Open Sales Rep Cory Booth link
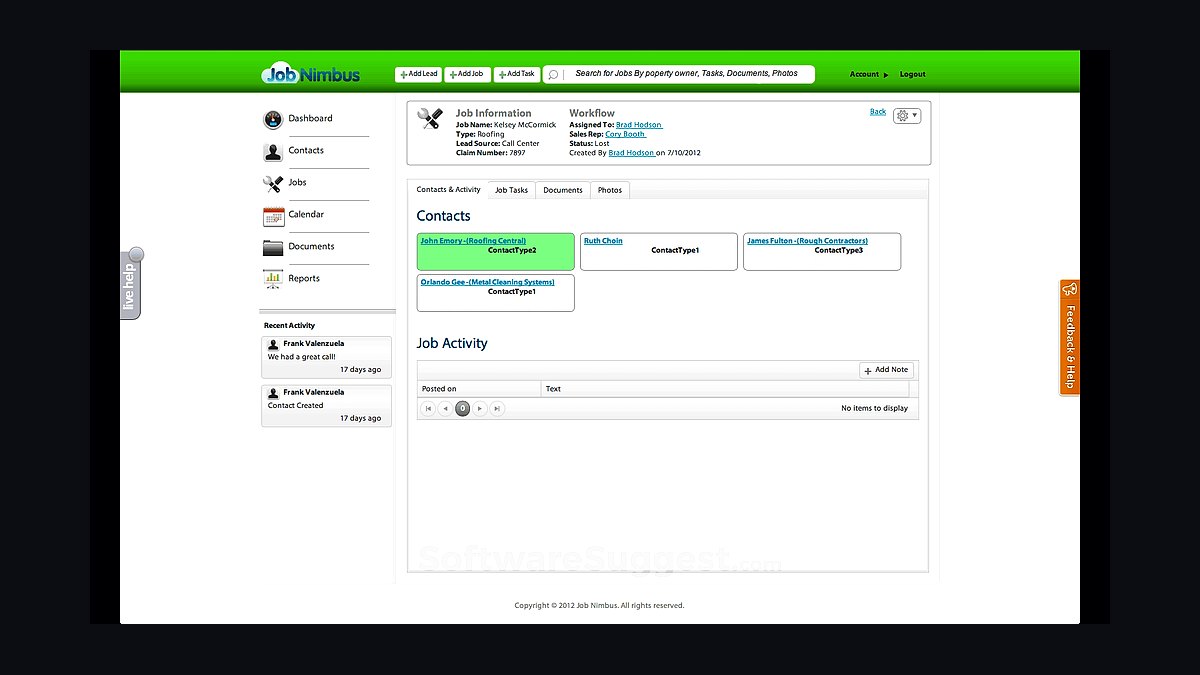This screenshot has height=675, width=1200. pos(626,134)
